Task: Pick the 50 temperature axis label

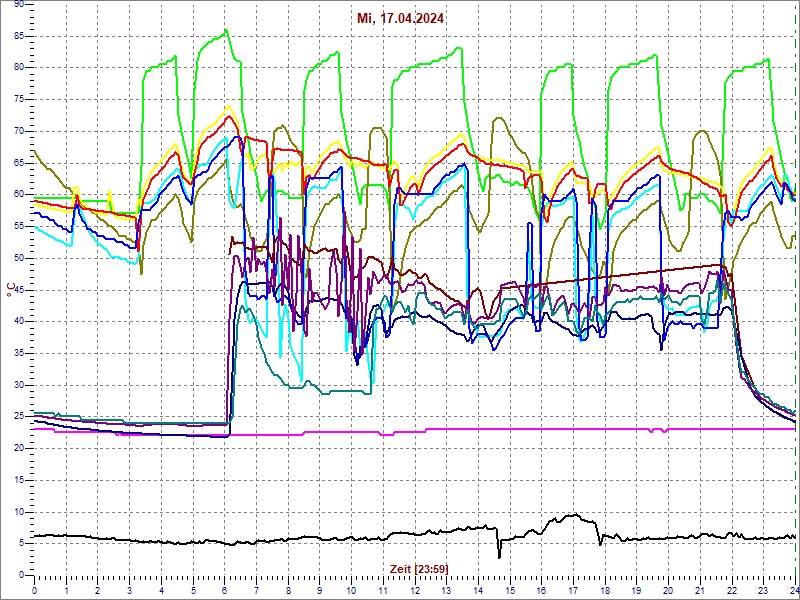Action: pyautogui.click(x=18, y=259)
